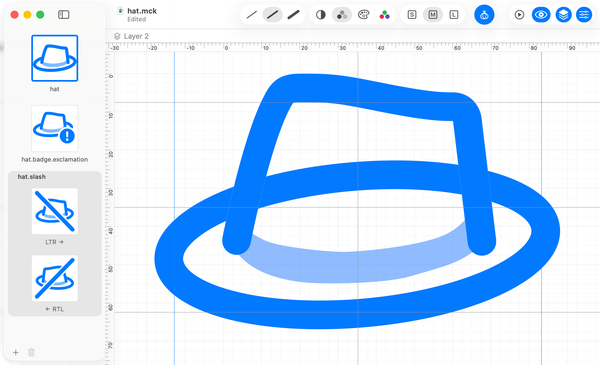Viewport: 600px width, 365px height.
Task: Switch to palette rendering mode
Action: tap(363, 15)
